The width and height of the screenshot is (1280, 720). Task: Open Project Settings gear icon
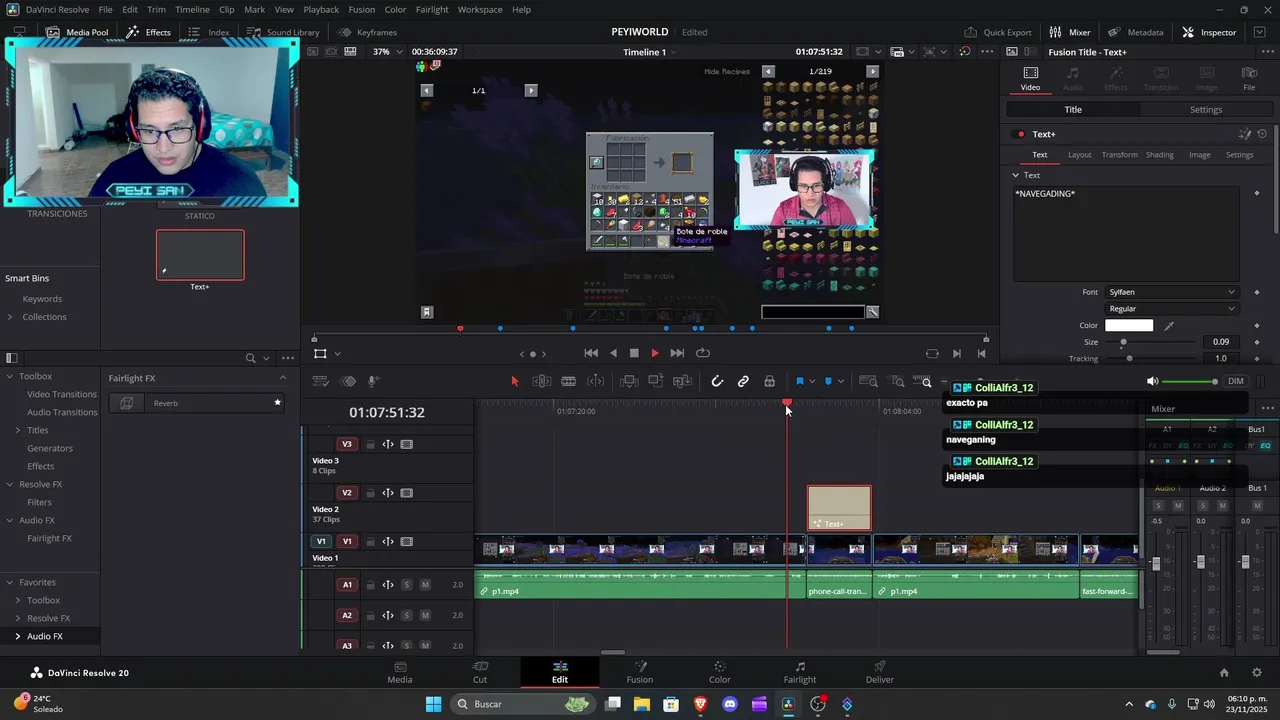click(1257, 673)
